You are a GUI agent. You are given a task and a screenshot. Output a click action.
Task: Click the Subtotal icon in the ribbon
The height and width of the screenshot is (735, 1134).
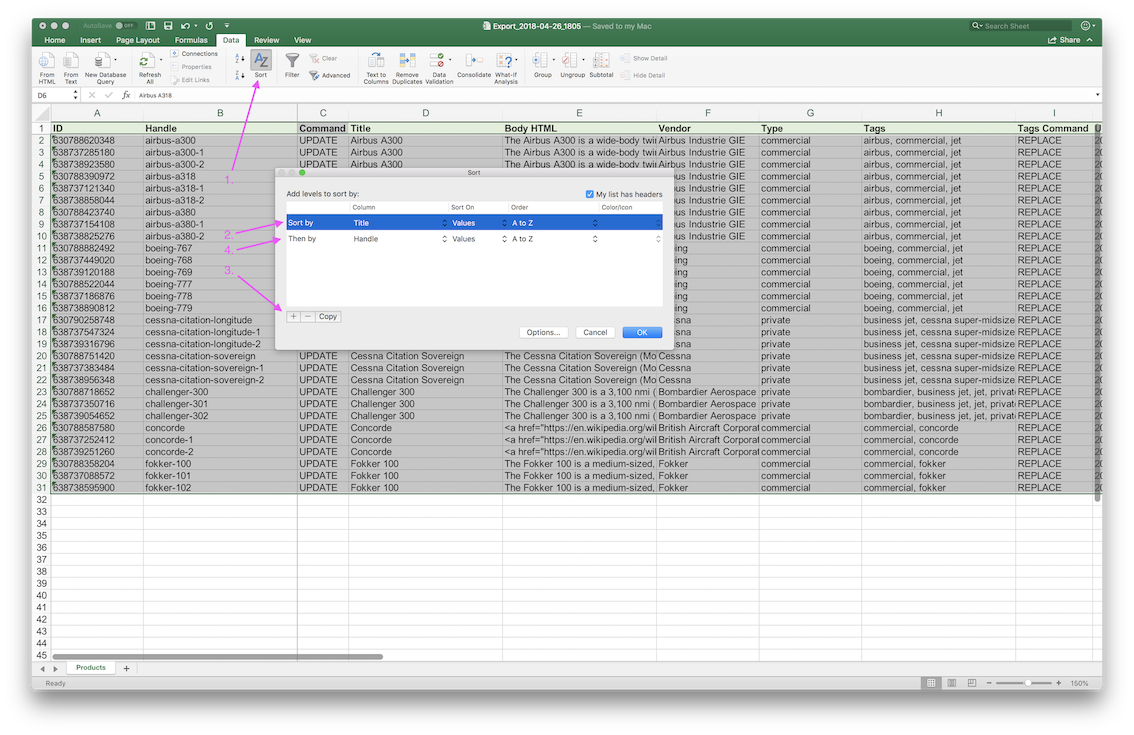(x=601, y=66)
